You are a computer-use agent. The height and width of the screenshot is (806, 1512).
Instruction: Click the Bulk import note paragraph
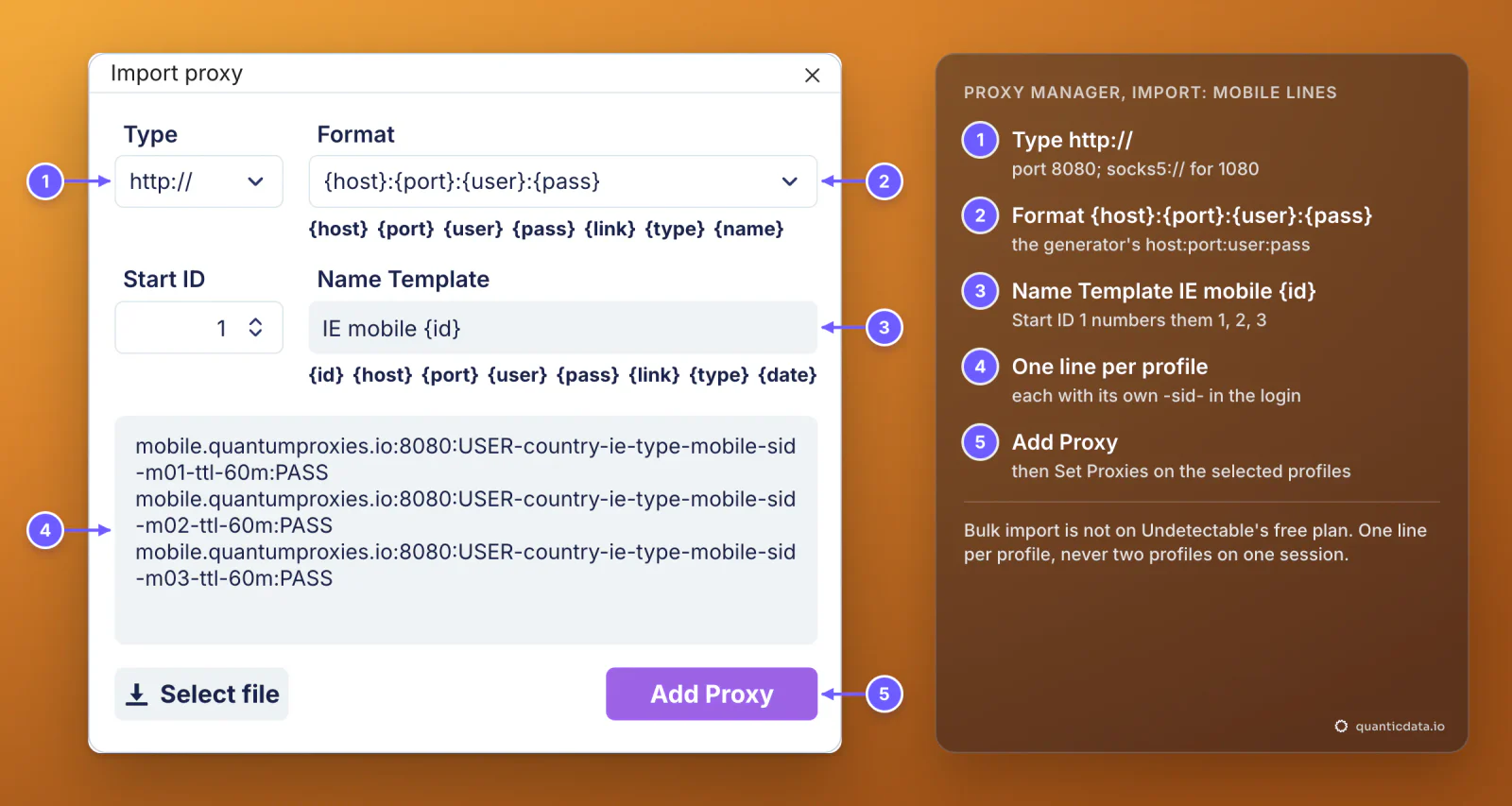click(x=1195, y=542)
